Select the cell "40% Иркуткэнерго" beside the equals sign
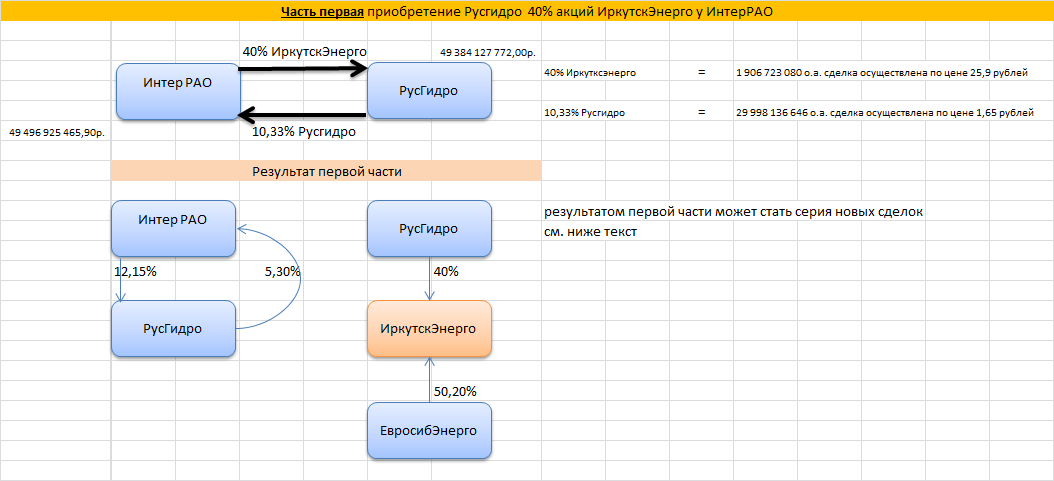The width and height of the screenshot is (1054, 481). point(590,72)
